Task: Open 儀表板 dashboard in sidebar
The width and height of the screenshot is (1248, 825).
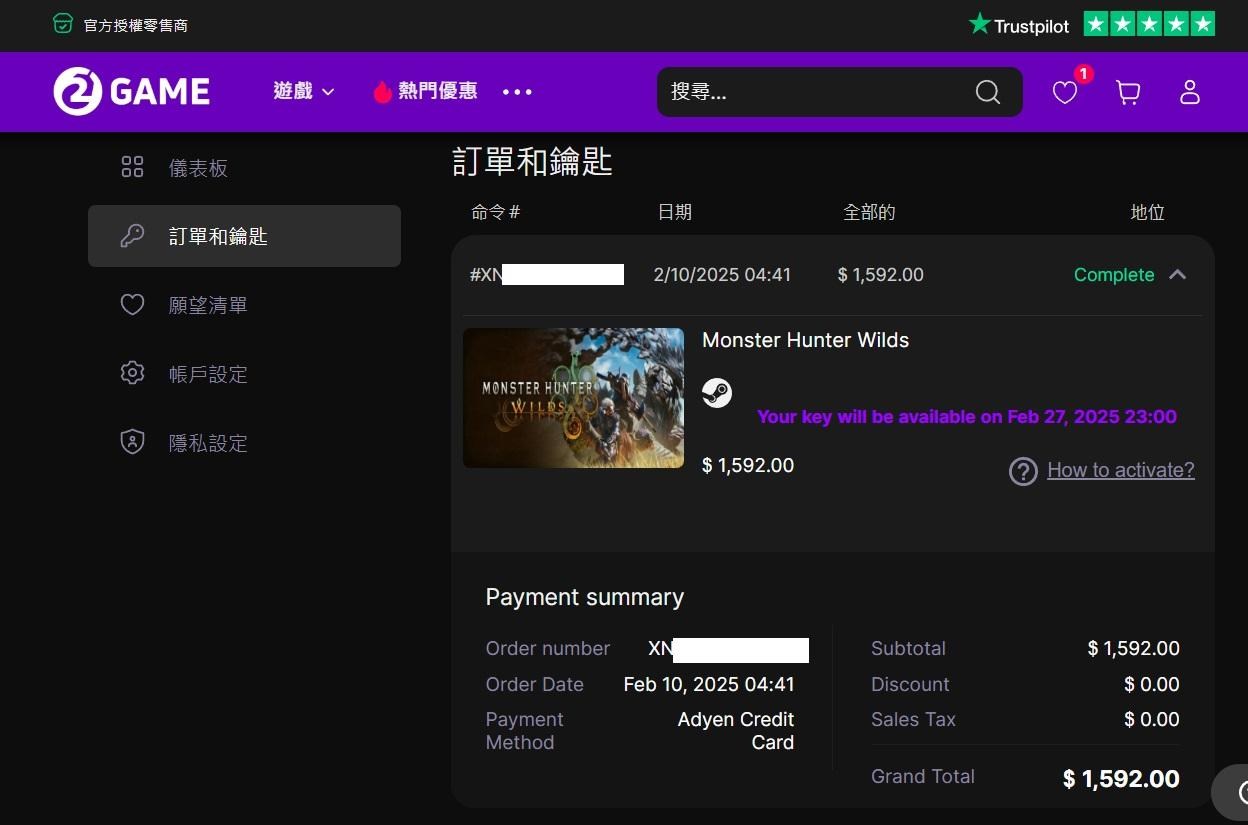Action: (198, 168)
